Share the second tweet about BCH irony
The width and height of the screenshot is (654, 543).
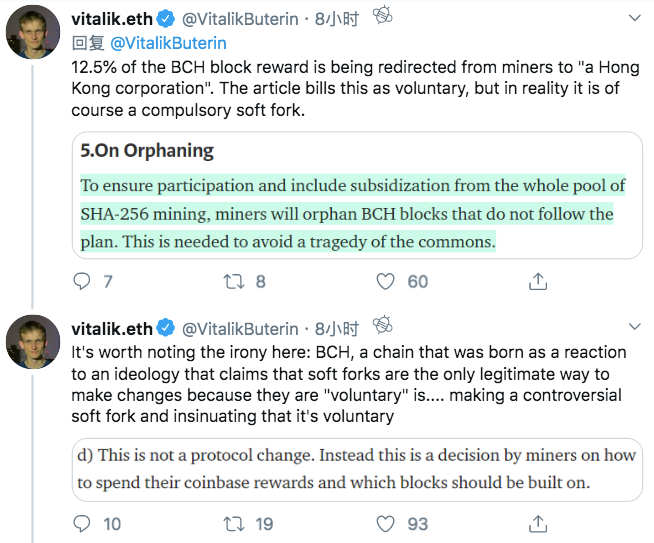[538, 524]
